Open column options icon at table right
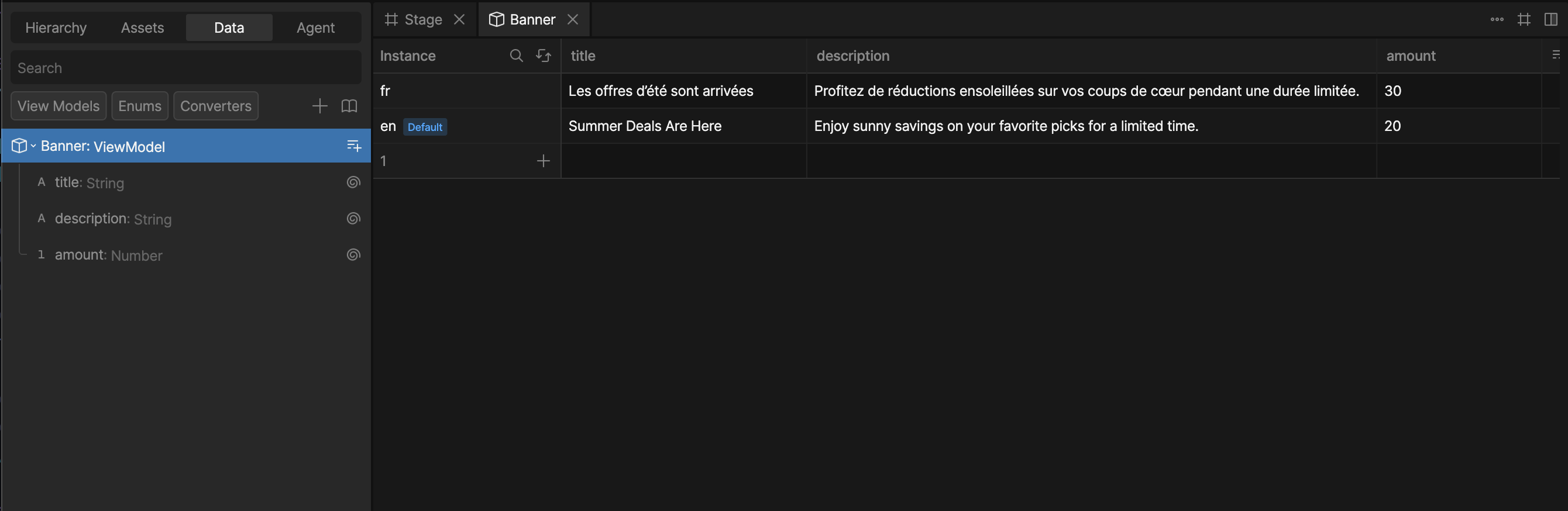The width and height of the screenshot is (1568, 511). point(1556,55)
